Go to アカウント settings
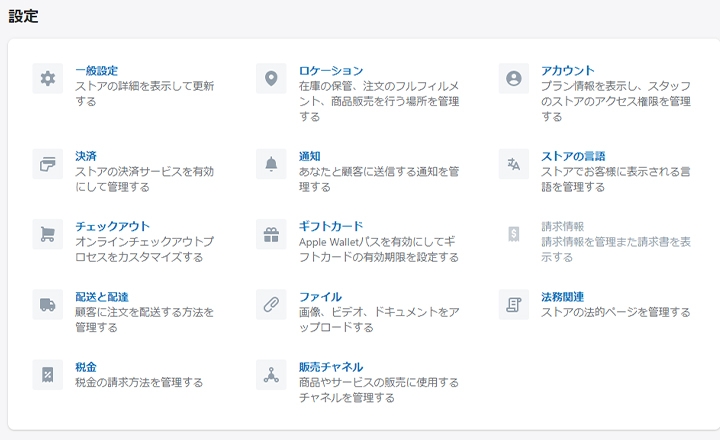The image size is (720, 440). [568, 71]
